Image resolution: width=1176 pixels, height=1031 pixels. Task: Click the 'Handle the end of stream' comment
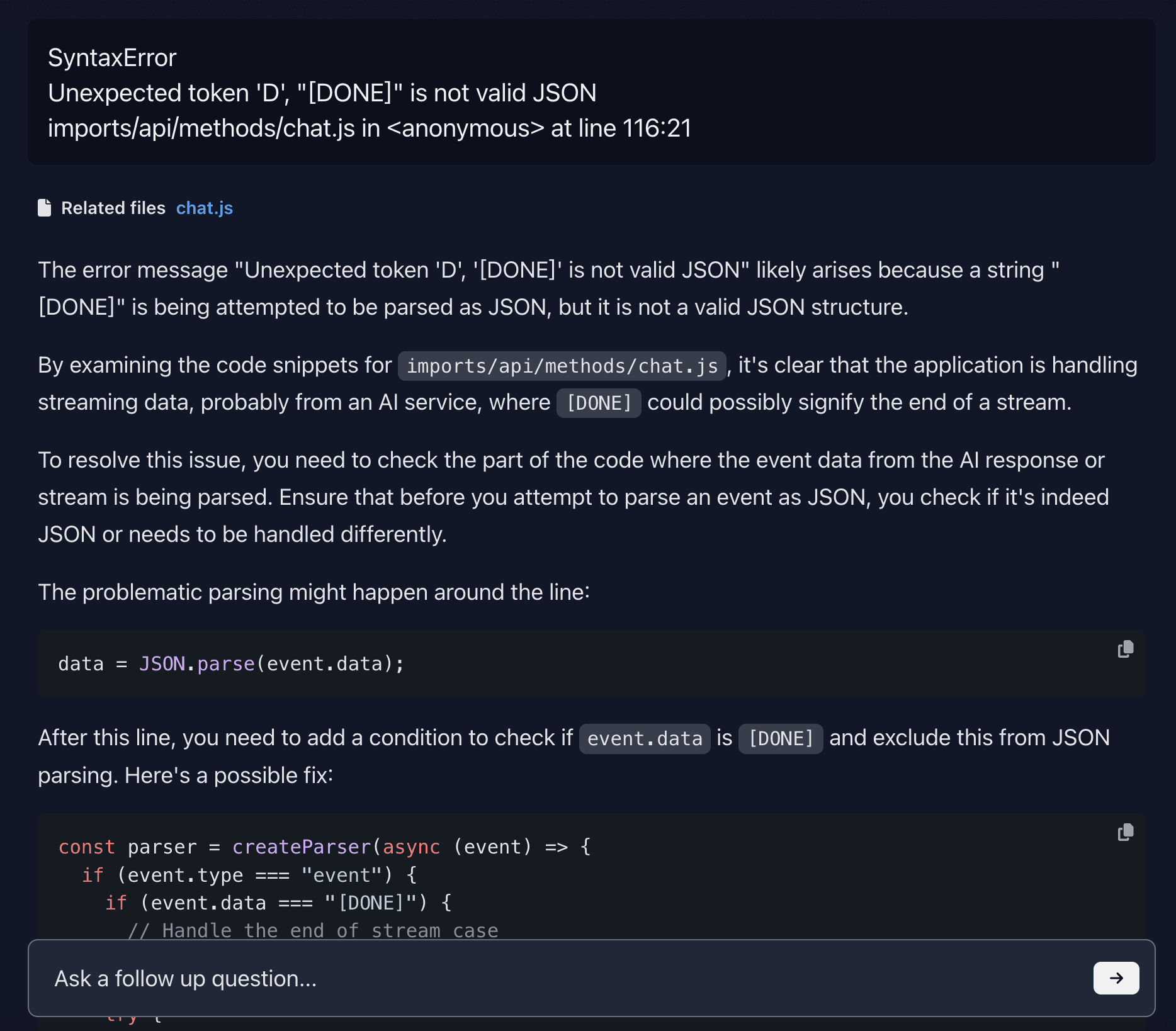313,930
